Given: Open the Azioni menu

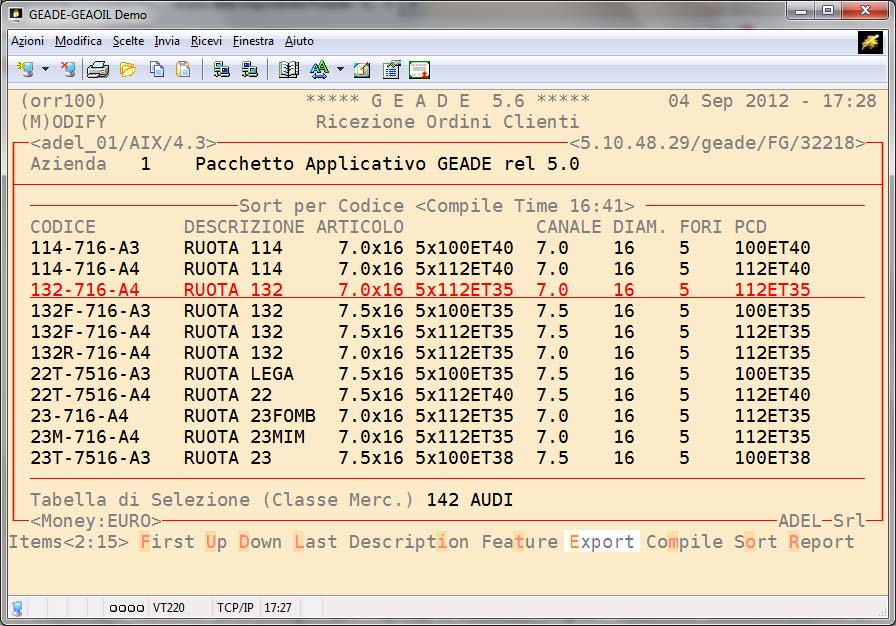Looking at the screenshot, I should coord(27,41).
